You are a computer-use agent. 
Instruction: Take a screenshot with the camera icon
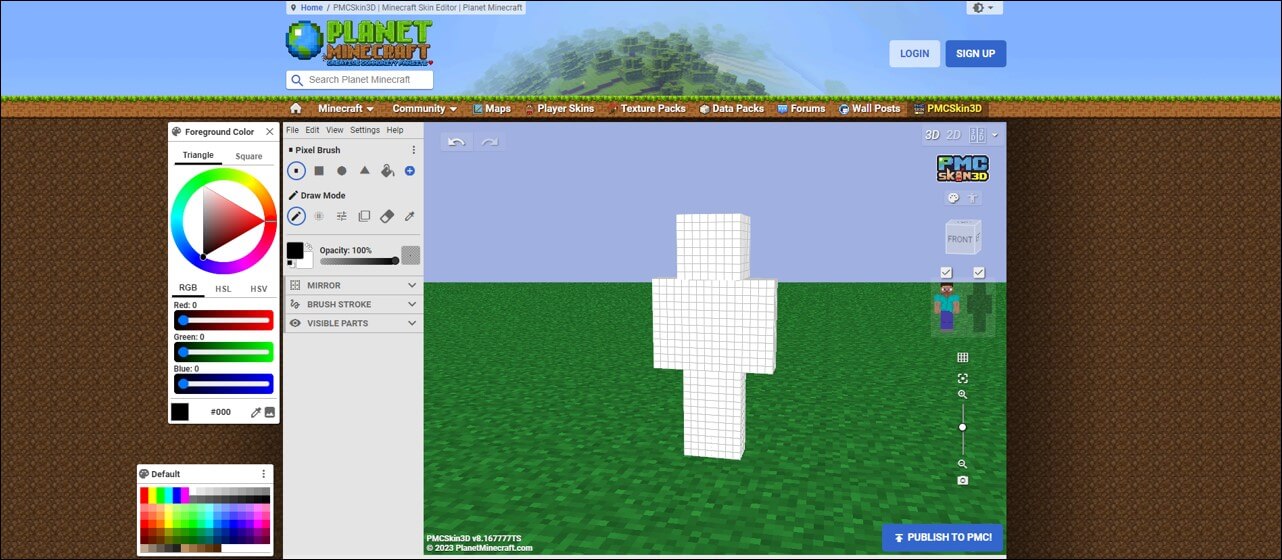(963, 481)
